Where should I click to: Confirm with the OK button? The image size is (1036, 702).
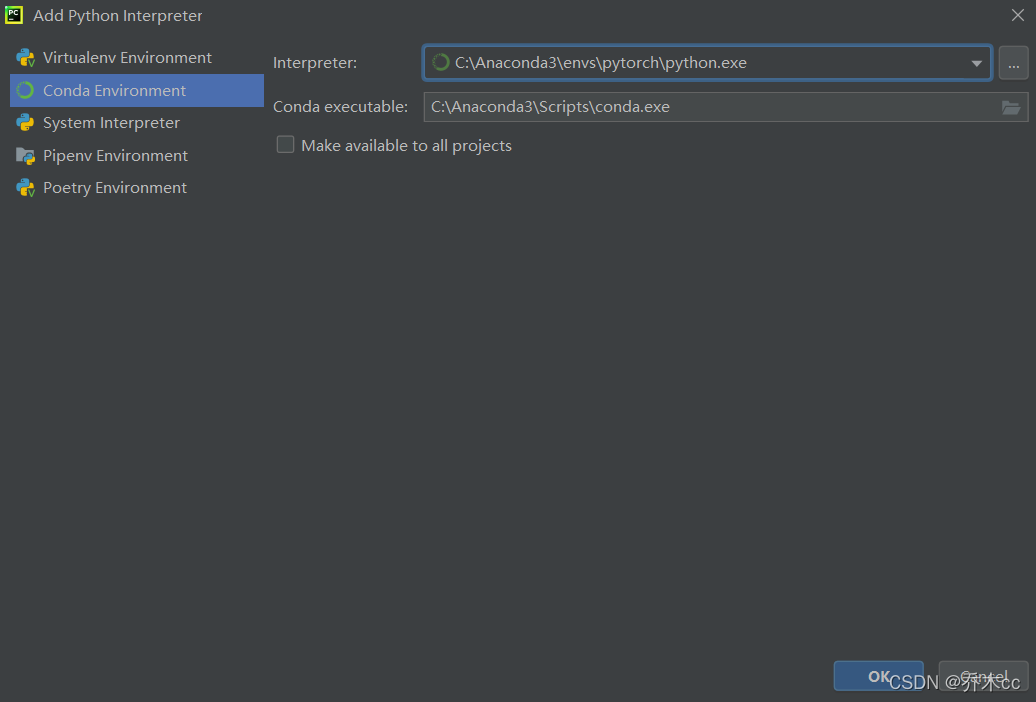pos(878,676)
